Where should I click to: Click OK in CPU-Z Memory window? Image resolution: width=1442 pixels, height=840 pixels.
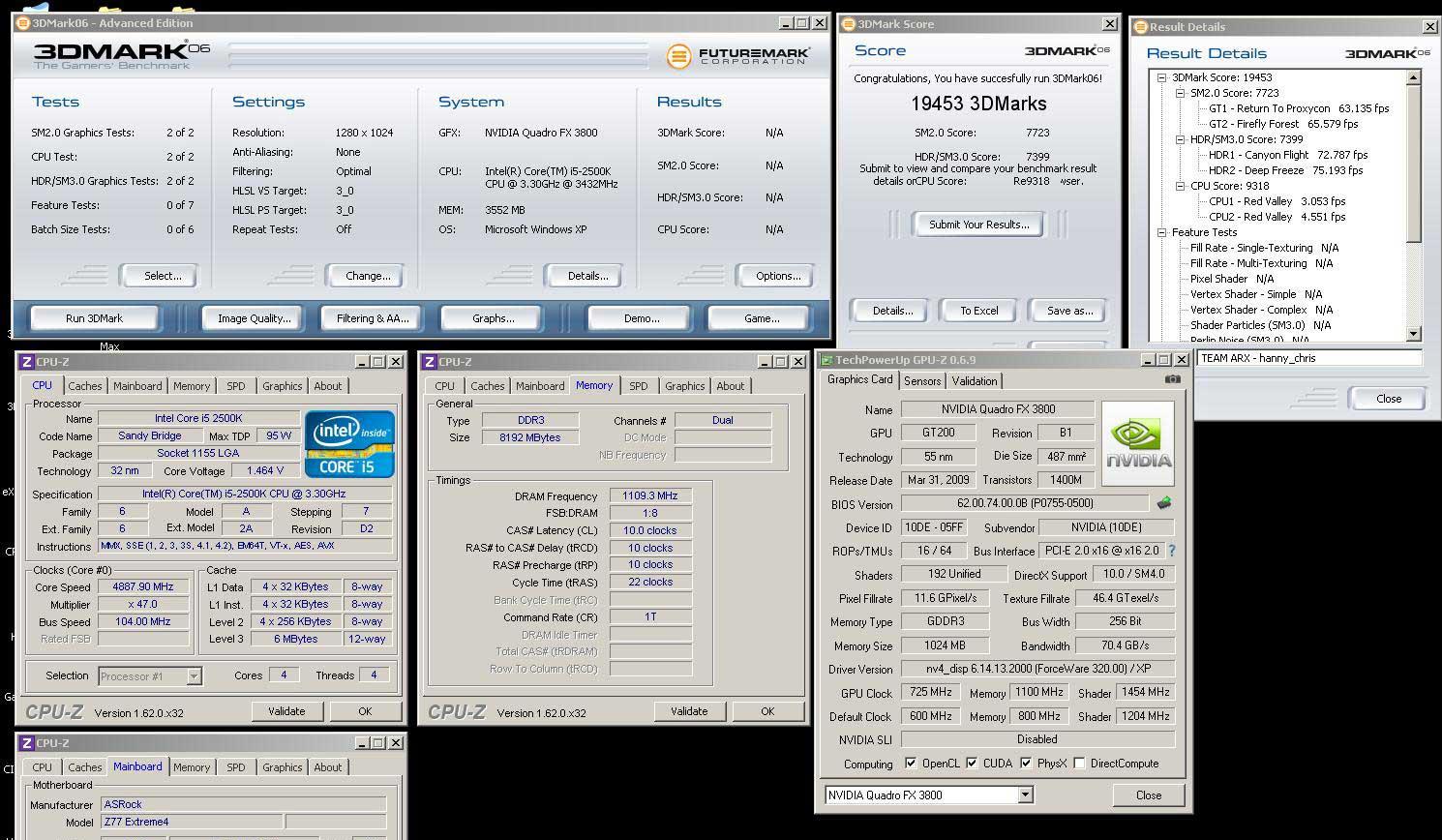766,710
